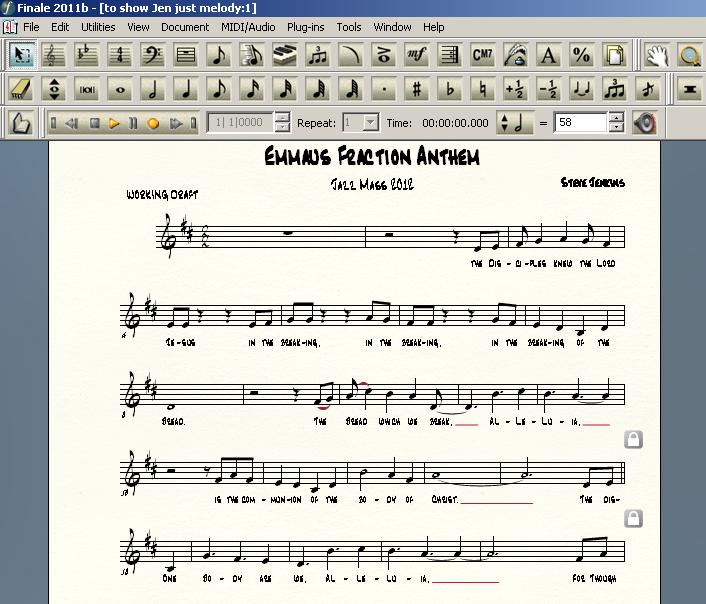706x604 pixels.
Task: Choose the Staff tool with treble clef
Action: (x=54, y=55)
